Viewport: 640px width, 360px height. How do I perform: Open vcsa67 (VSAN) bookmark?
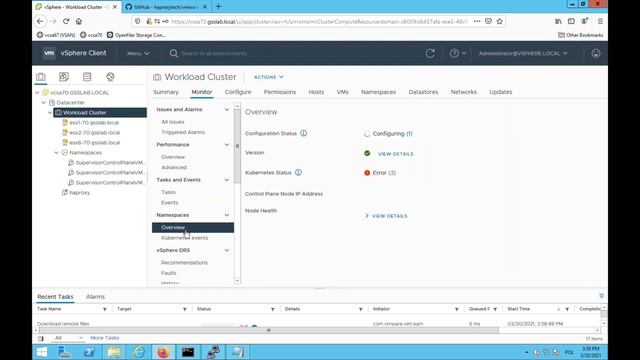(56, 35)
